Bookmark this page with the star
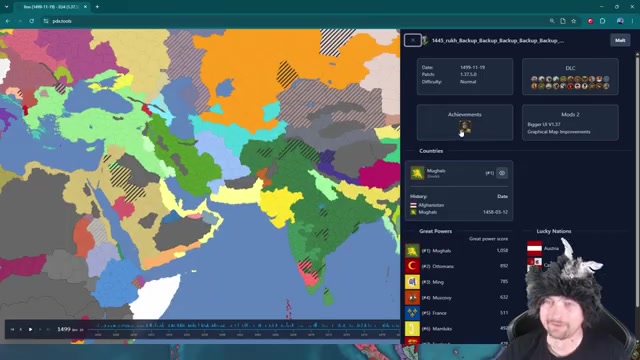 573,21
